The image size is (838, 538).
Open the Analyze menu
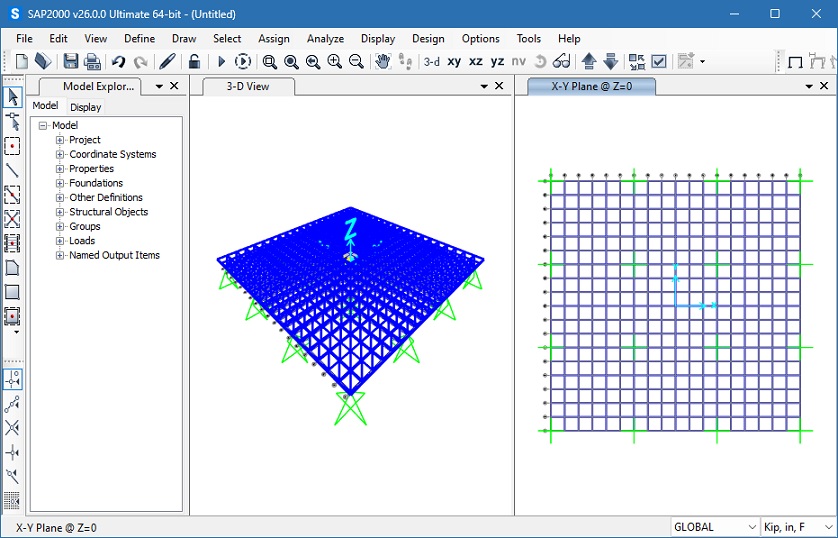325,38
